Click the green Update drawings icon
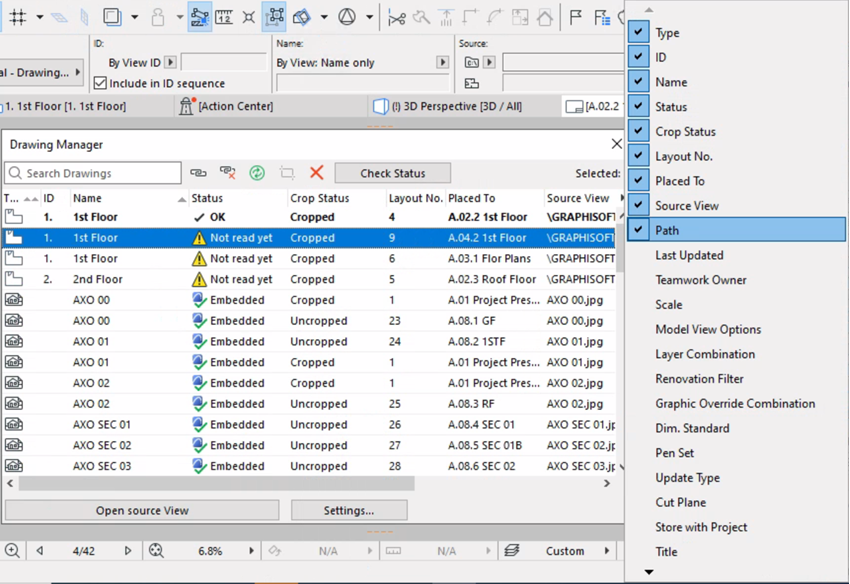 257,173
